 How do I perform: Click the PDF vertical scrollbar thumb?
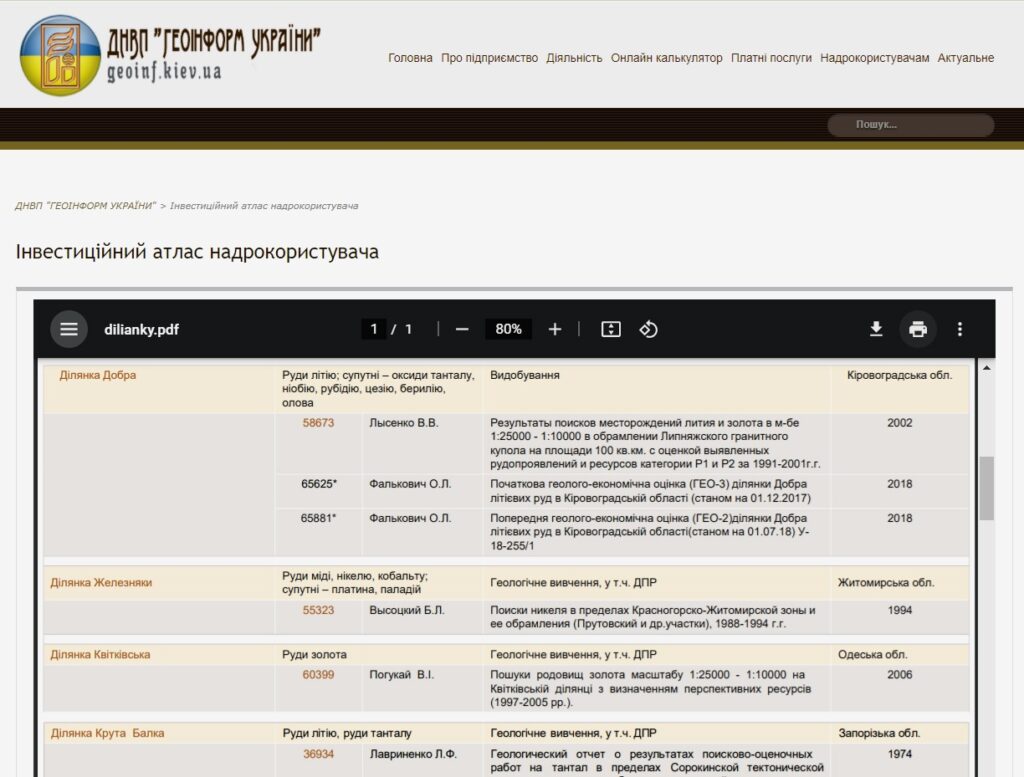pos(987,488)
